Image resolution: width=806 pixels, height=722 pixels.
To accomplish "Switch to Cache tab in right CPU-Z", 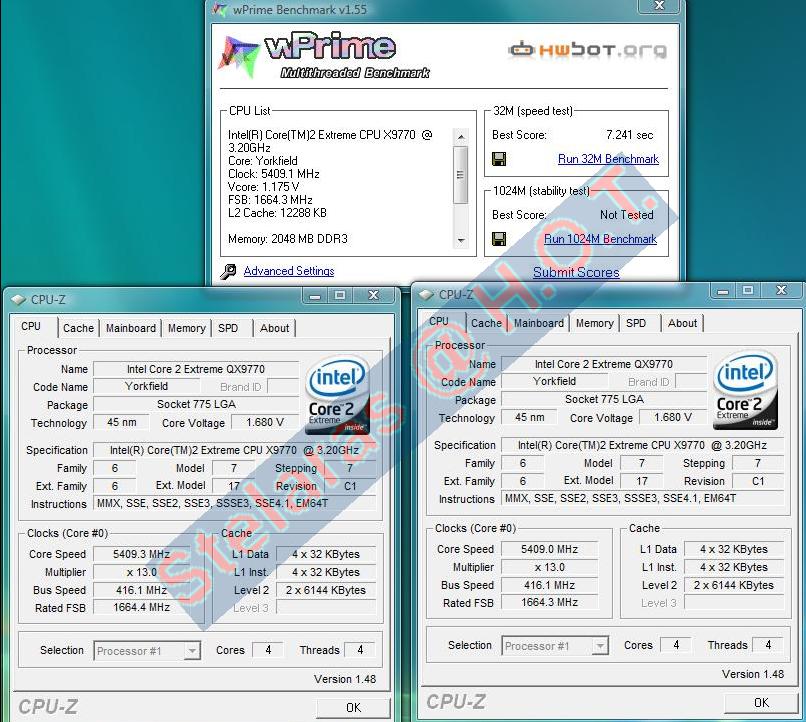I will coord(486,323).
